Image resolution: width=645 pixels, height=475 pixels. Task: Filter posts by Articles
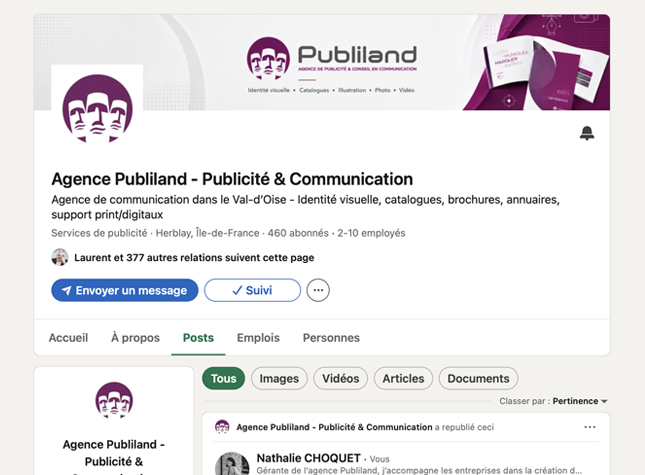tap(403, 378)
